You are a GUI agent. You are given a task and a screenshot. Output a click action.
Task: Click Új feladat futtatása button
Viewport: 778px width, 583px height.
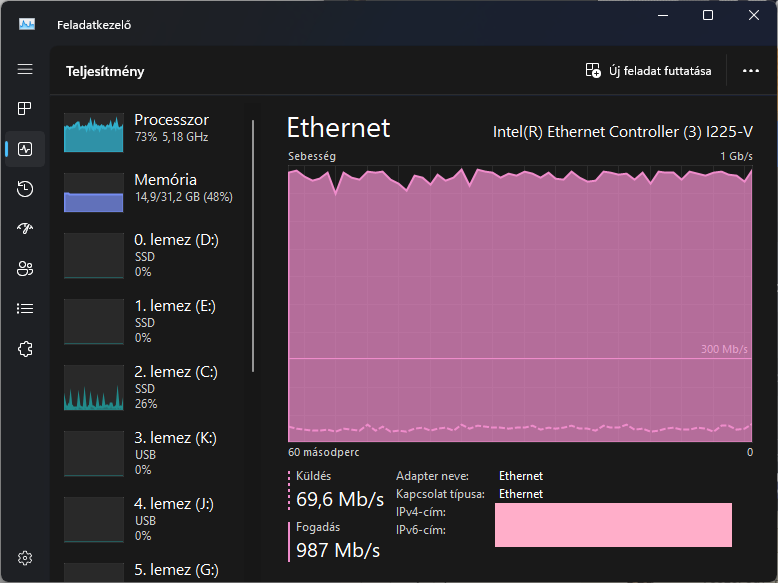tap(648, 71)
